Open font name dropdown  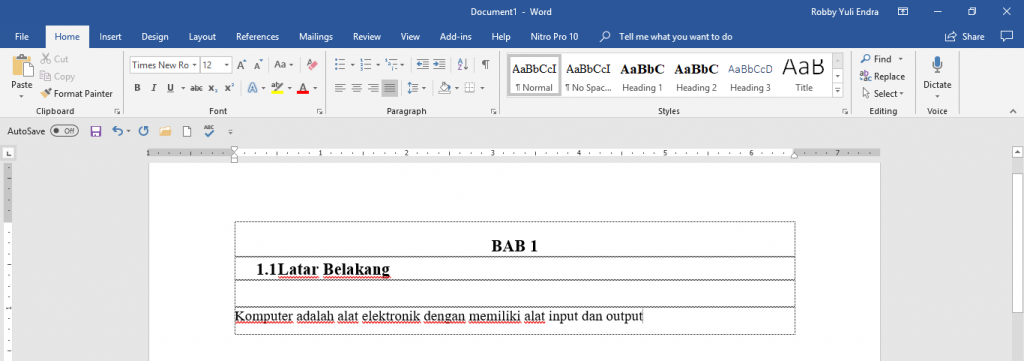194,65
